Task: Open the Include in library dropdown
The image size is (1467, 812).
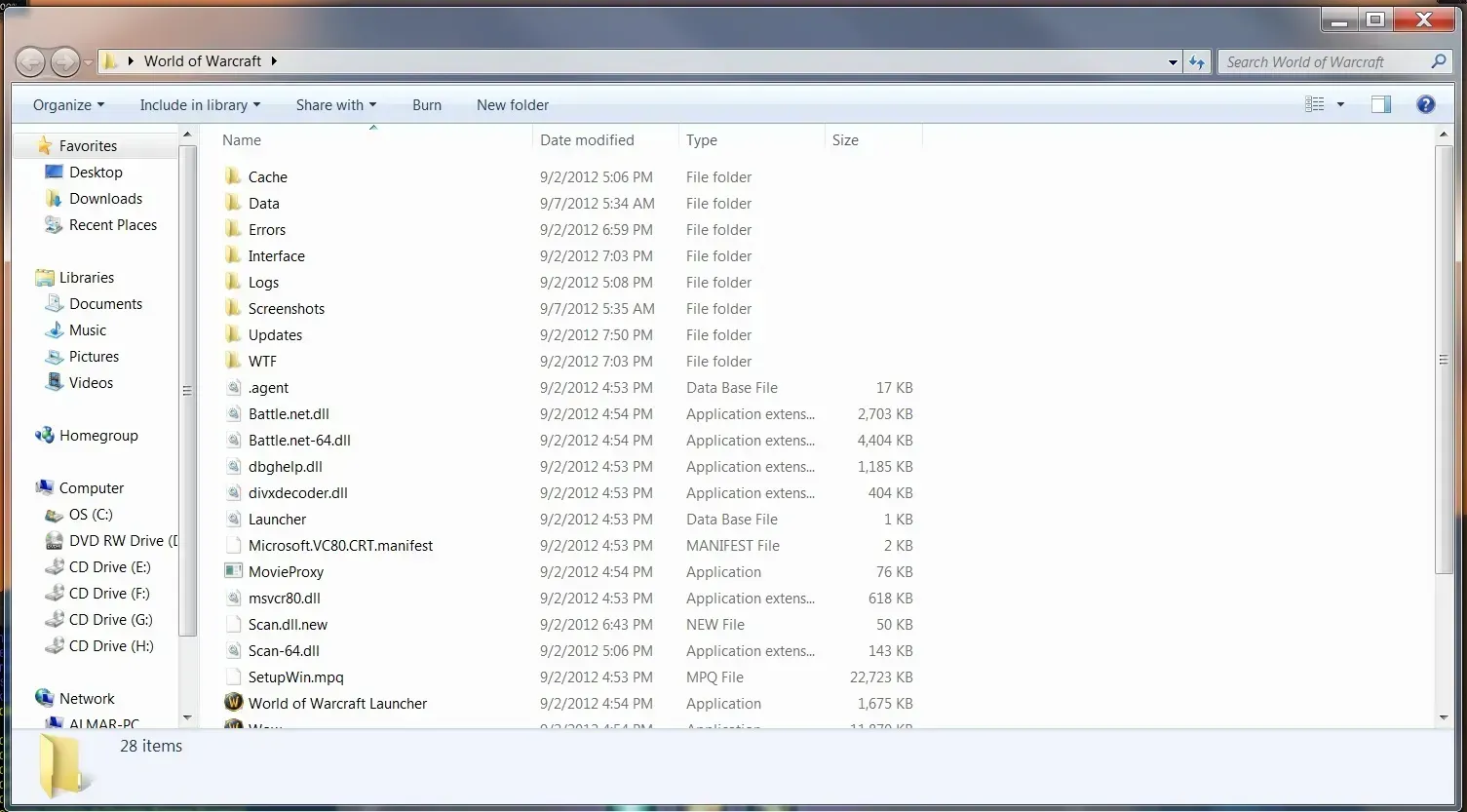Action: pyautogui.click(x=200, y=104)
